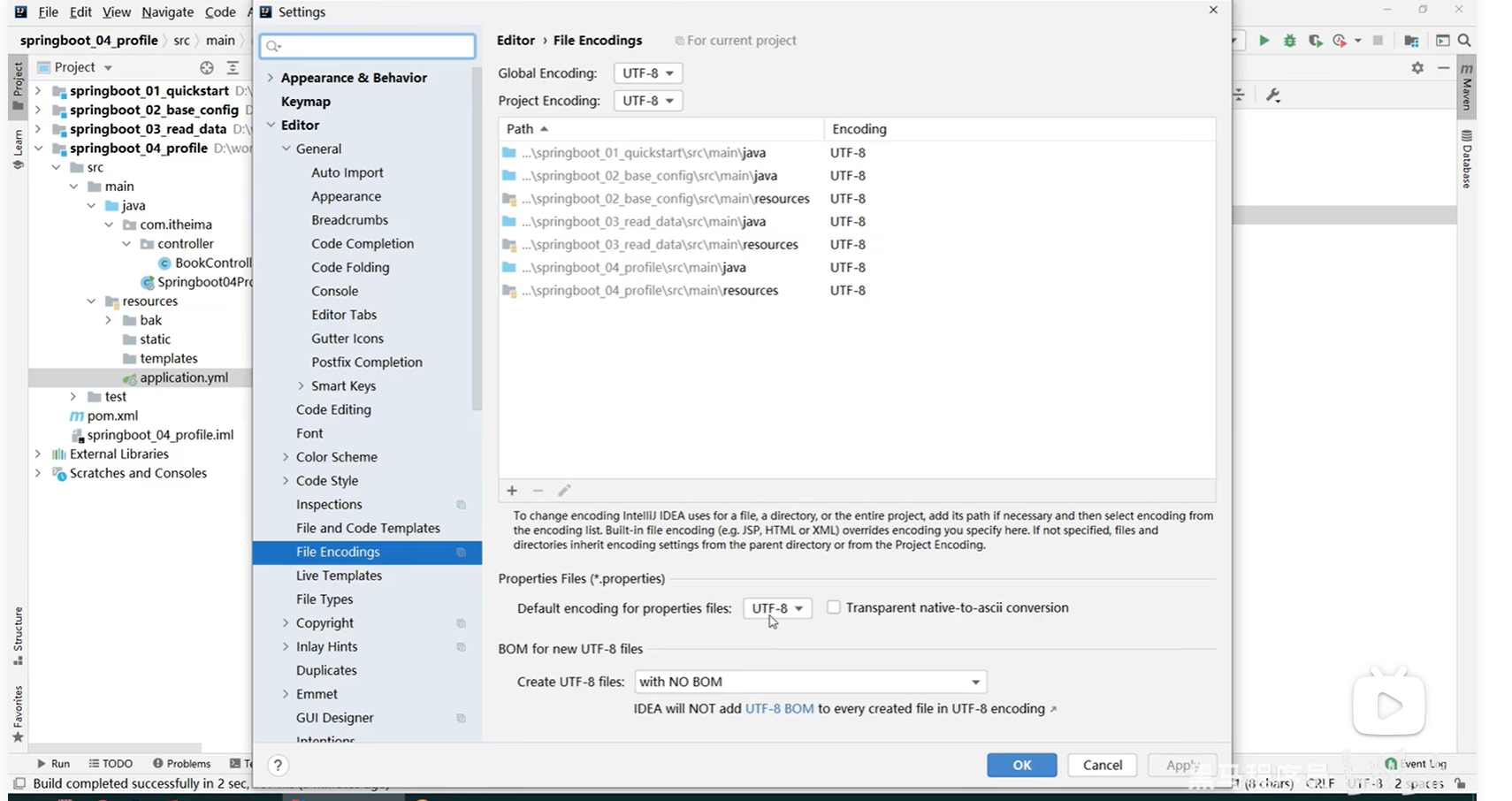Add a path with the plus icon
1512x801 pixels.
click(x=512, y=491)
